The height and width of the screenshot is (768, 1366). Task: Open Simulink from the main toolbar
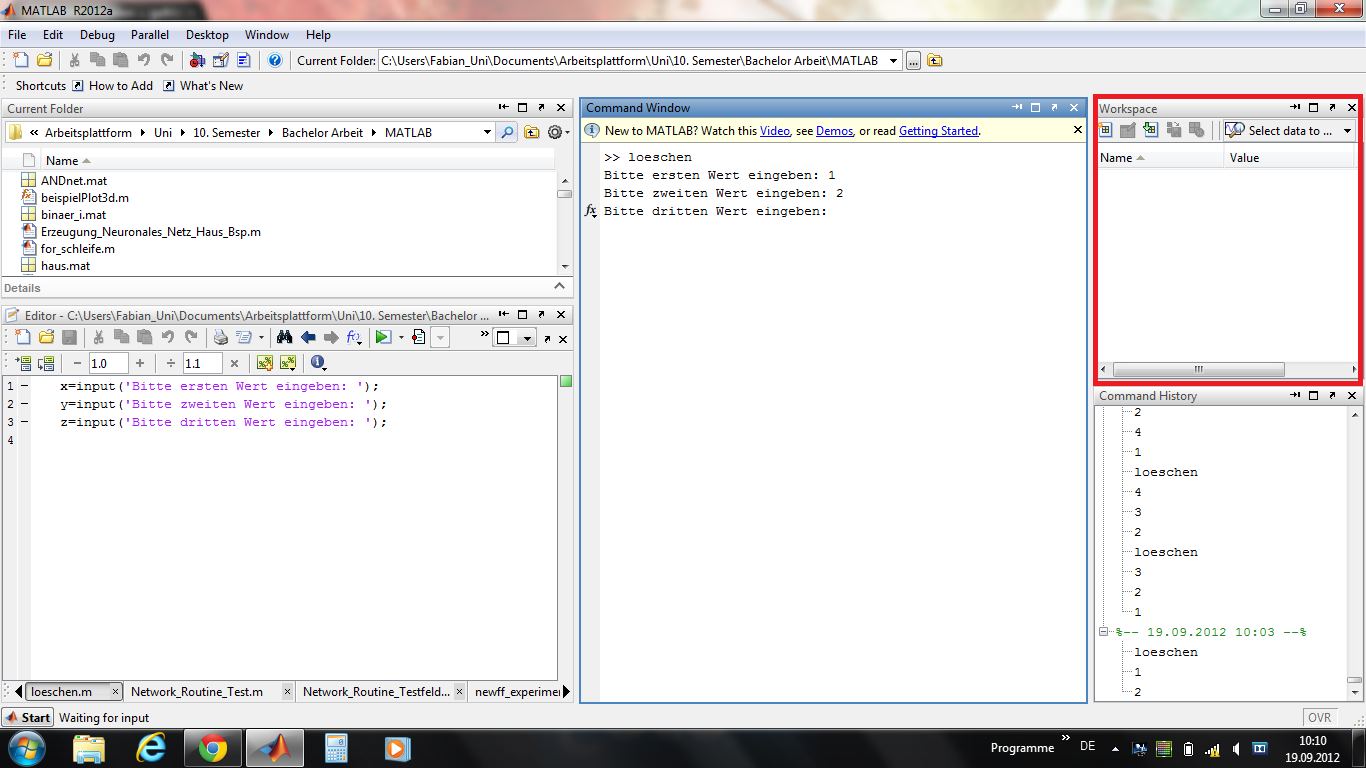pyautogui.click(x=197, y=61)
